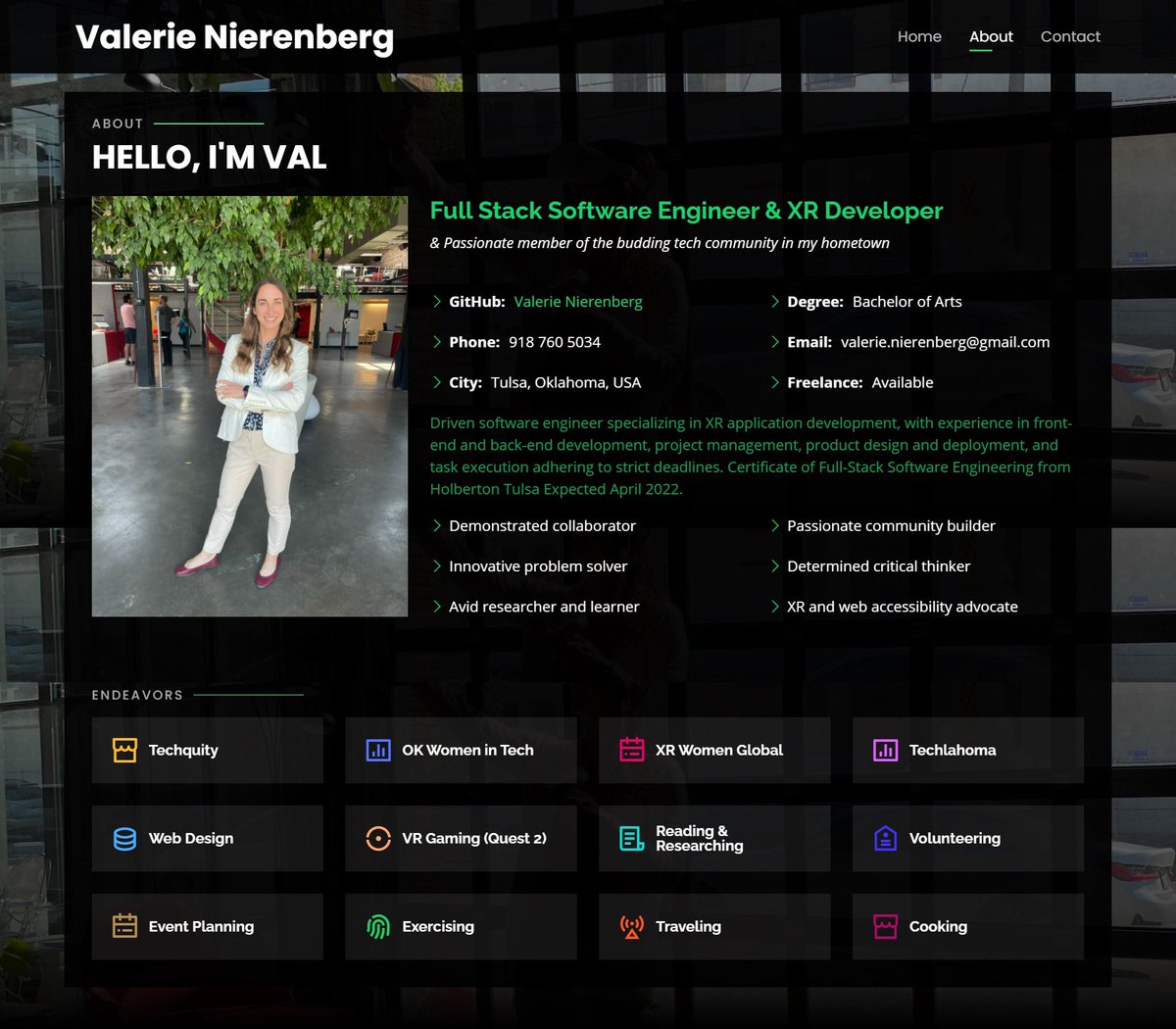The width and height of the screenshot is (1176, 1029).
Task: Click the italic hometown tech community tagline
Action: click(x=660, y=243)
